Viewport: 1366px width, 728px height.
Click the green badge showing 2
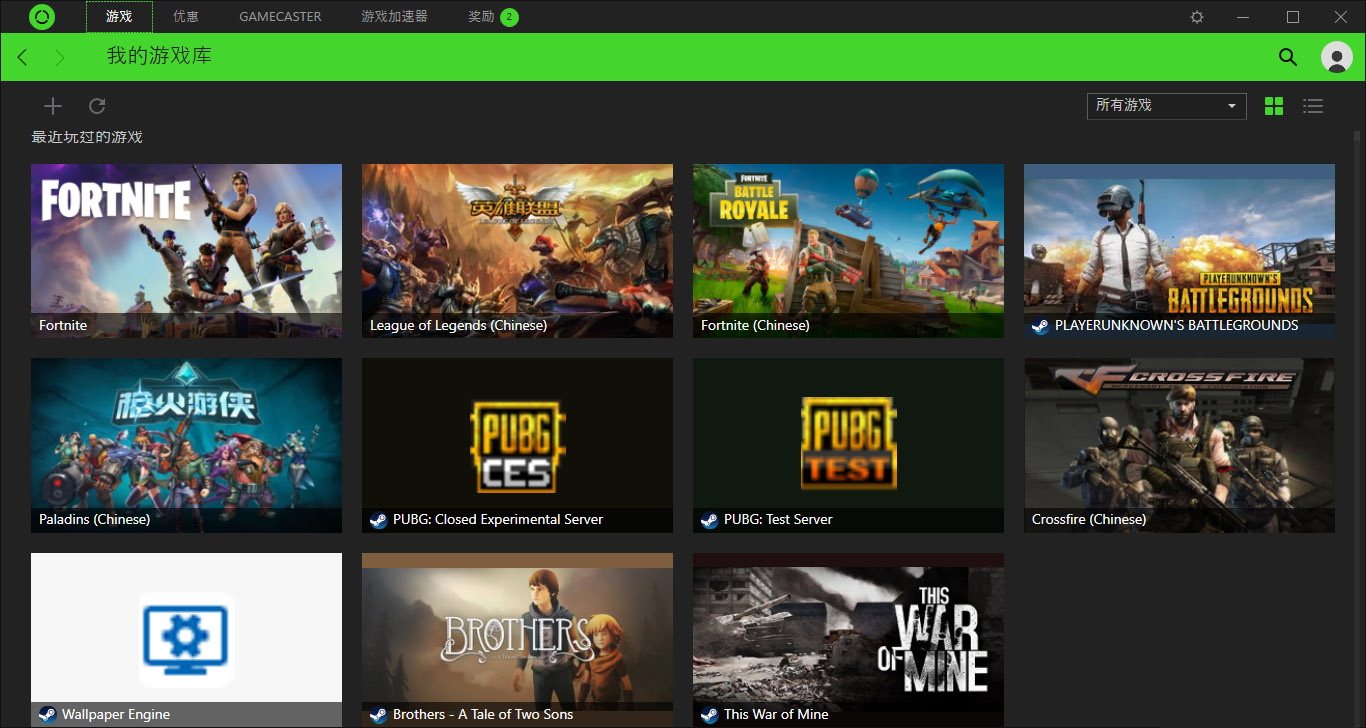pos(509,17)
